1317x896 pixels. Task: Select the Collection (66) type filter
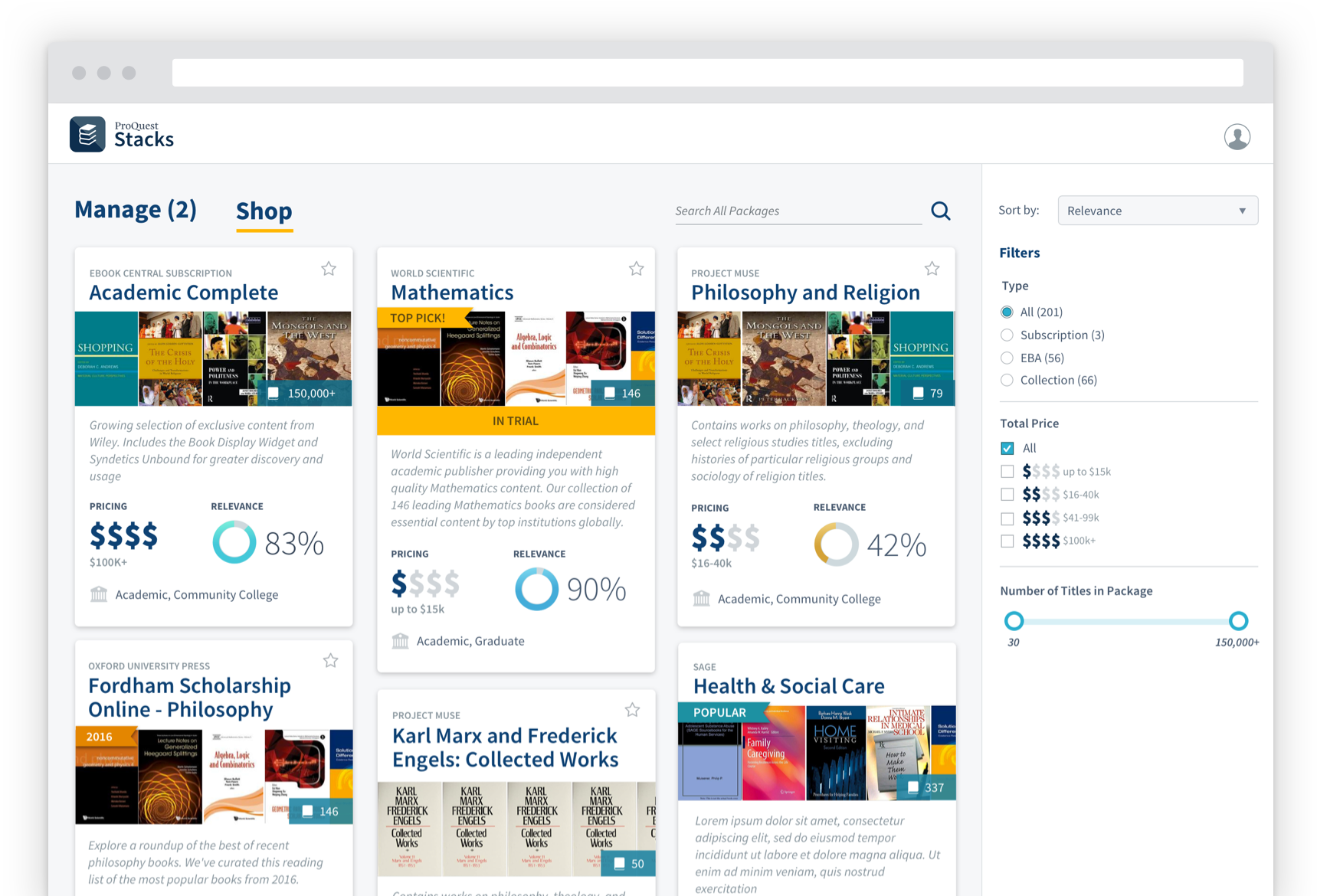pos(1007,380)
